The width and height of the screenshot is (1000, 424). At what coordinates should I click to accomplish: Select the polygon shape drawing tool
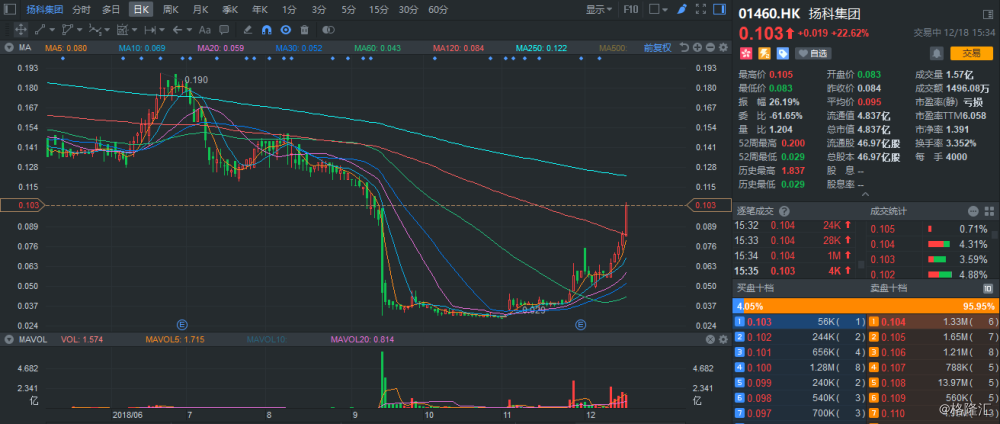click(x=68, y=29)
